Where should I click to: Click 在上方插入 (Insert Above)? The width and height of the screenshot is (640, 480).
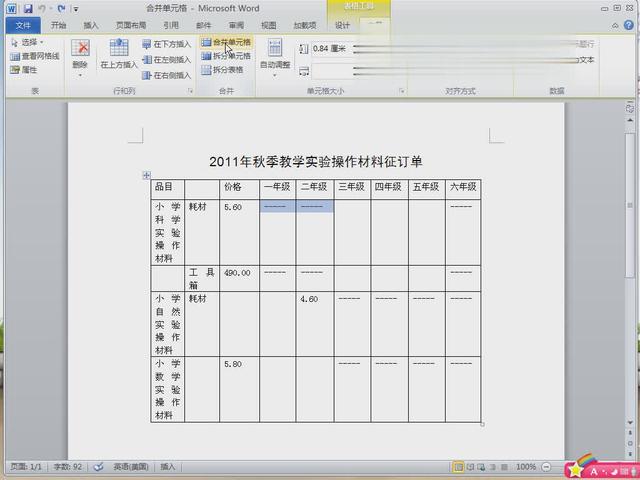[x=119, y=53]
